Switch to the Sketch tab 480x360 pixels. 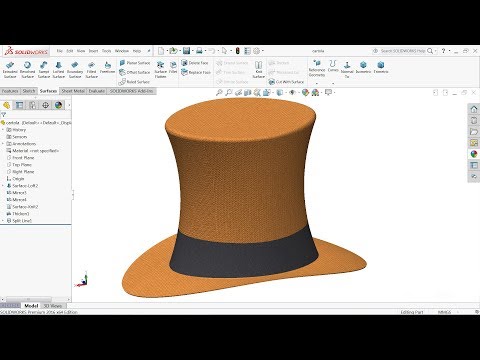[x=29, y=91]
